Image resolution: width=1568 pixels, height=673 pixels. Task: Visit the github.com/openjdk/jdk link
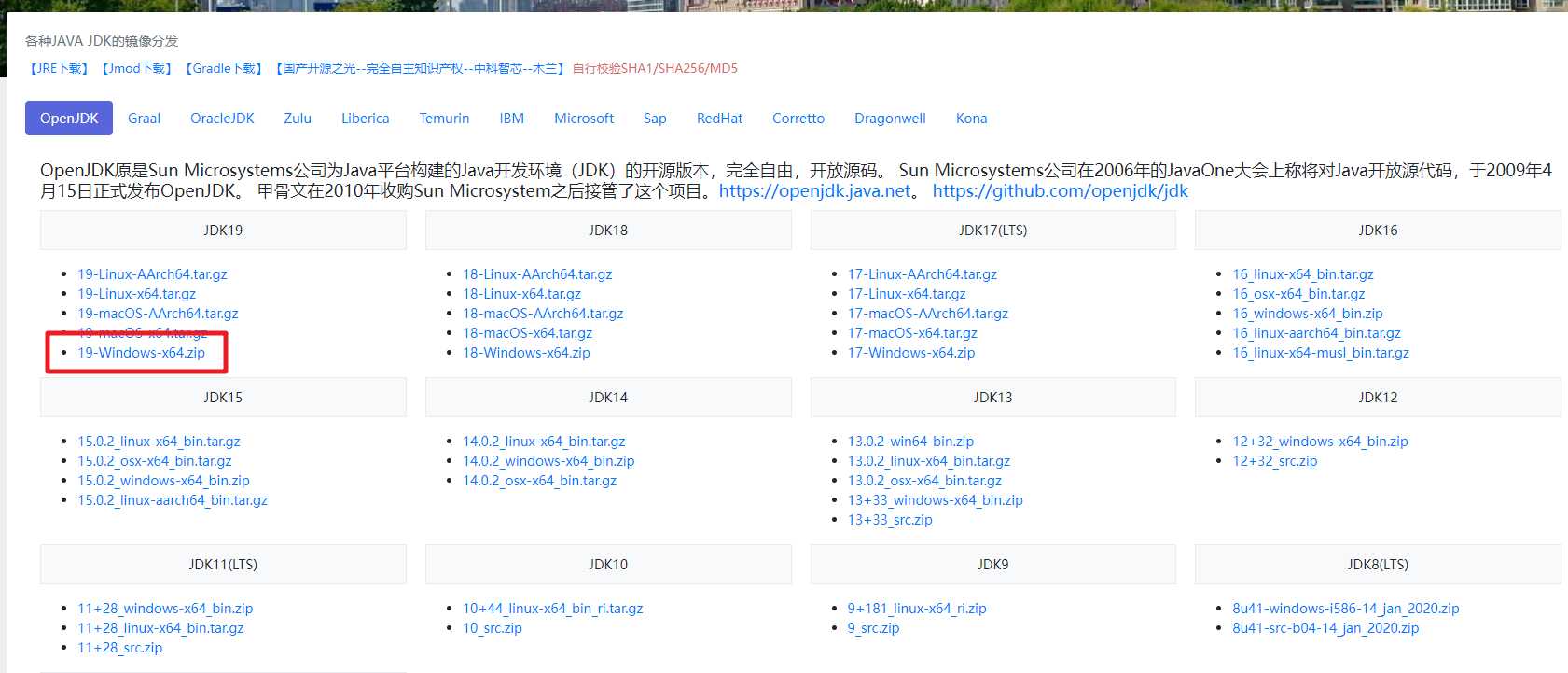tap(1061, 191)
